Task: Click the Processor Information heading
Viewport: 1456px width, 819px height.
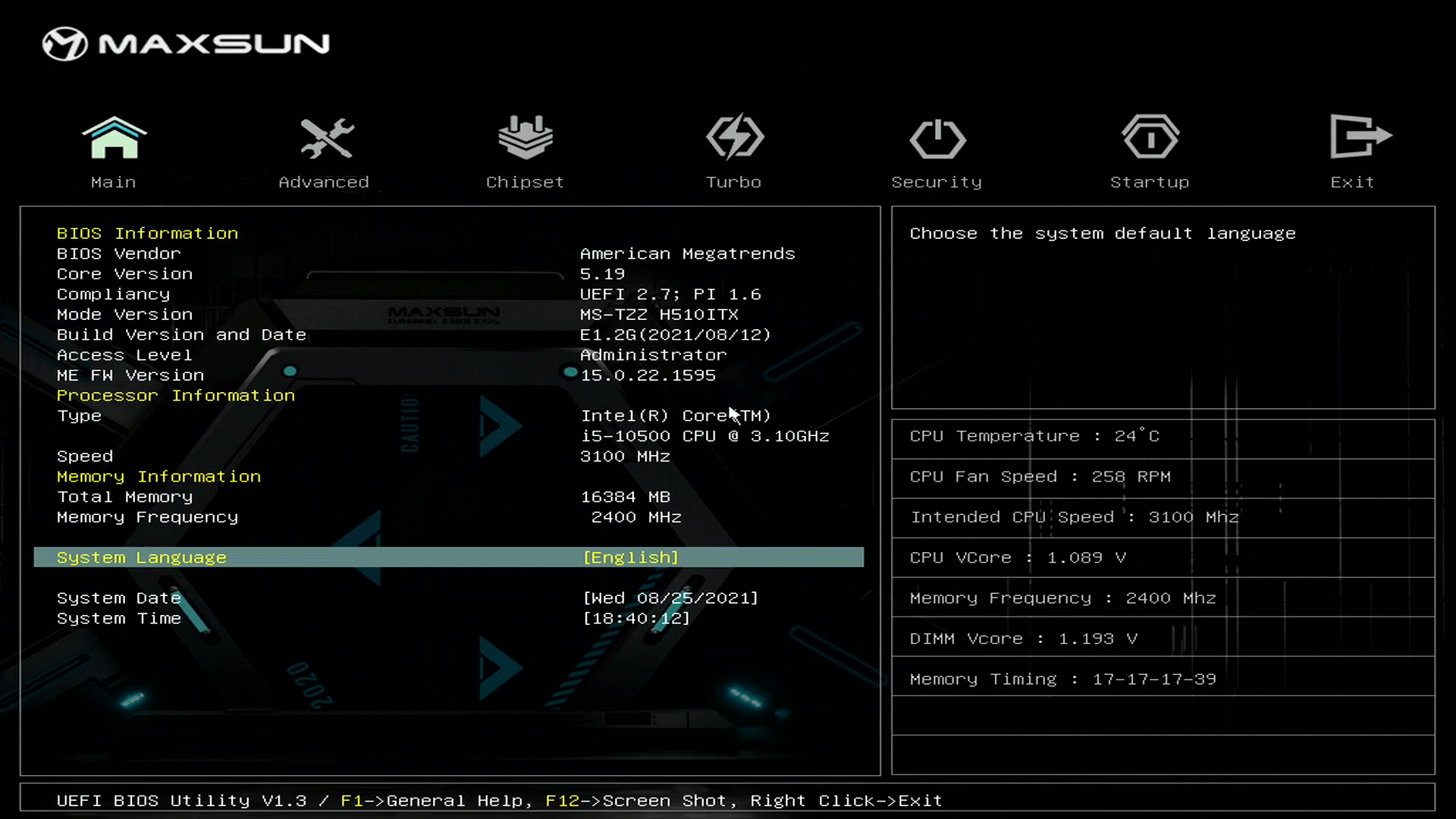Action: 176,395
